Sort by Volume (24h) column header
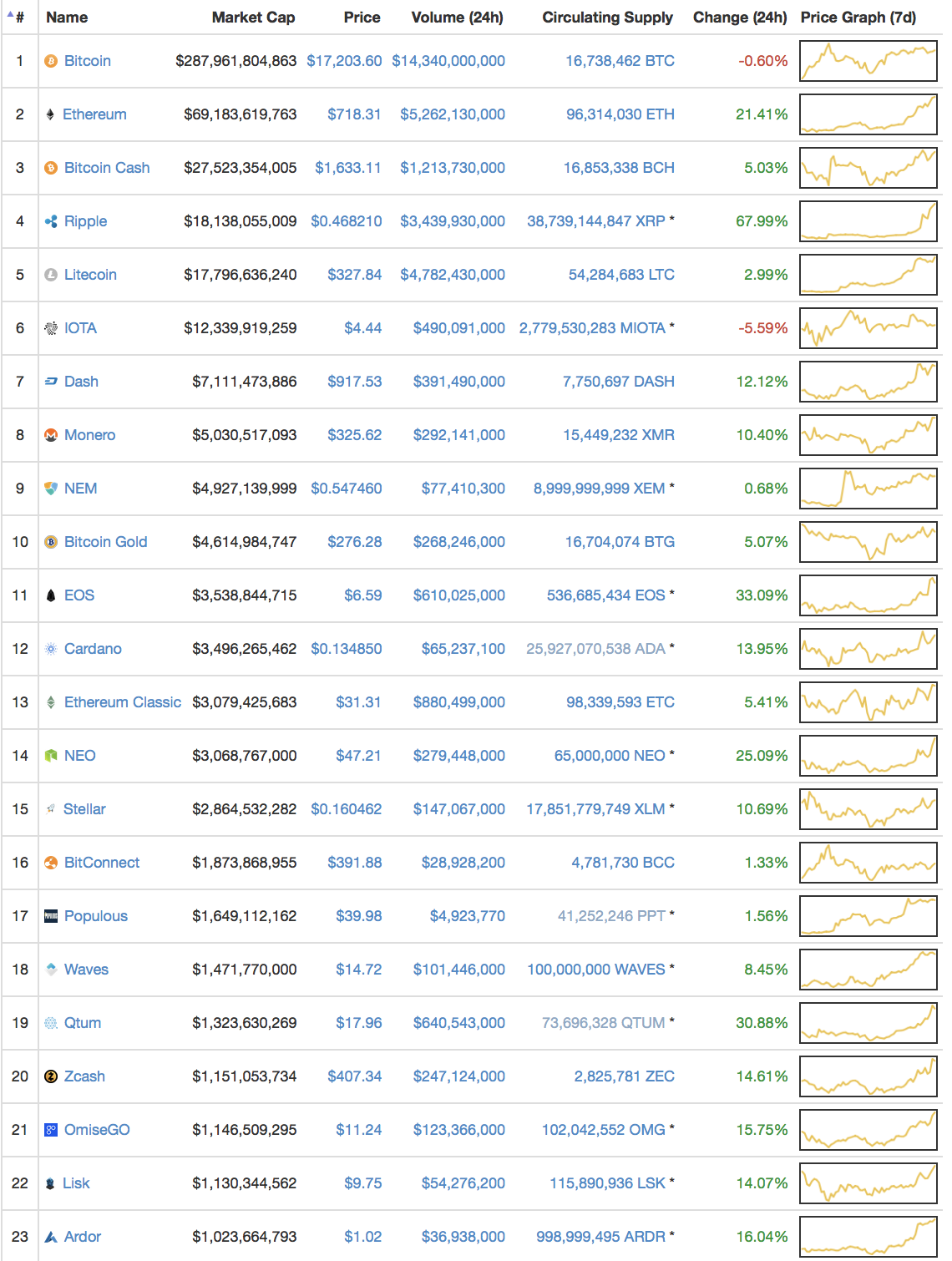Viewport: 952px width, 1261px height. (458, 18)
